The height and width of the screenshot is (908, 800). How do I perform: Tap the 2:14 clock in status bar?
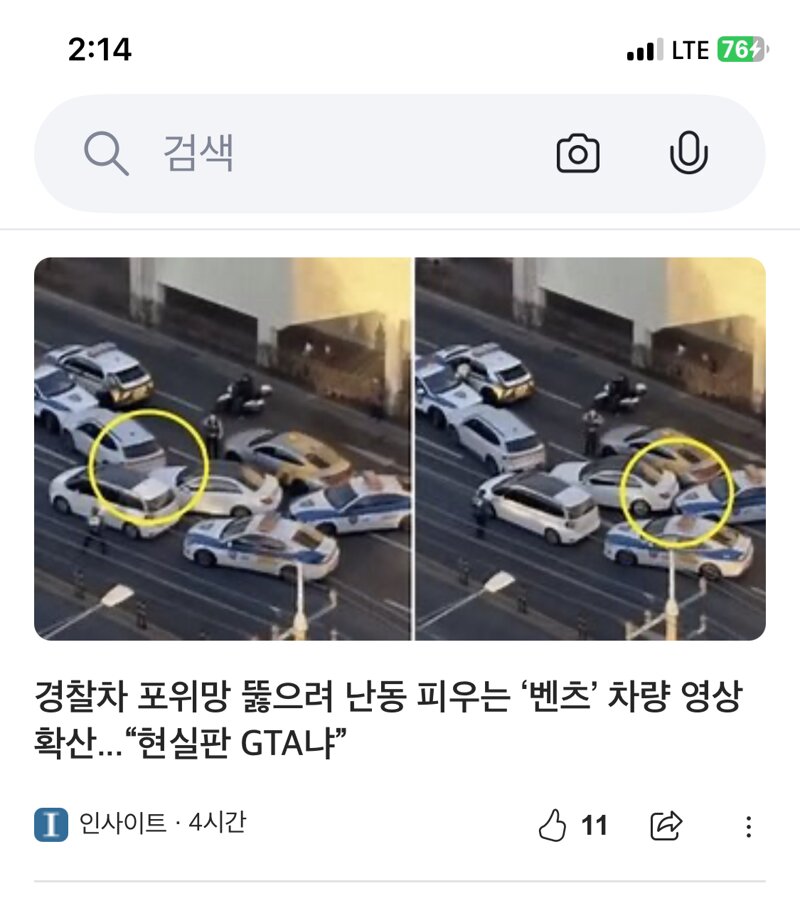[x=100, y=49]
